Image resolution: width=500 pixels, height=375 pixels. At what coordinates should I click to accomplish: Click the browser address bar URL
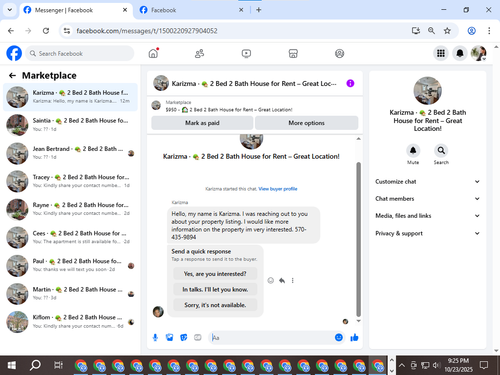click(x=147, y=31)
